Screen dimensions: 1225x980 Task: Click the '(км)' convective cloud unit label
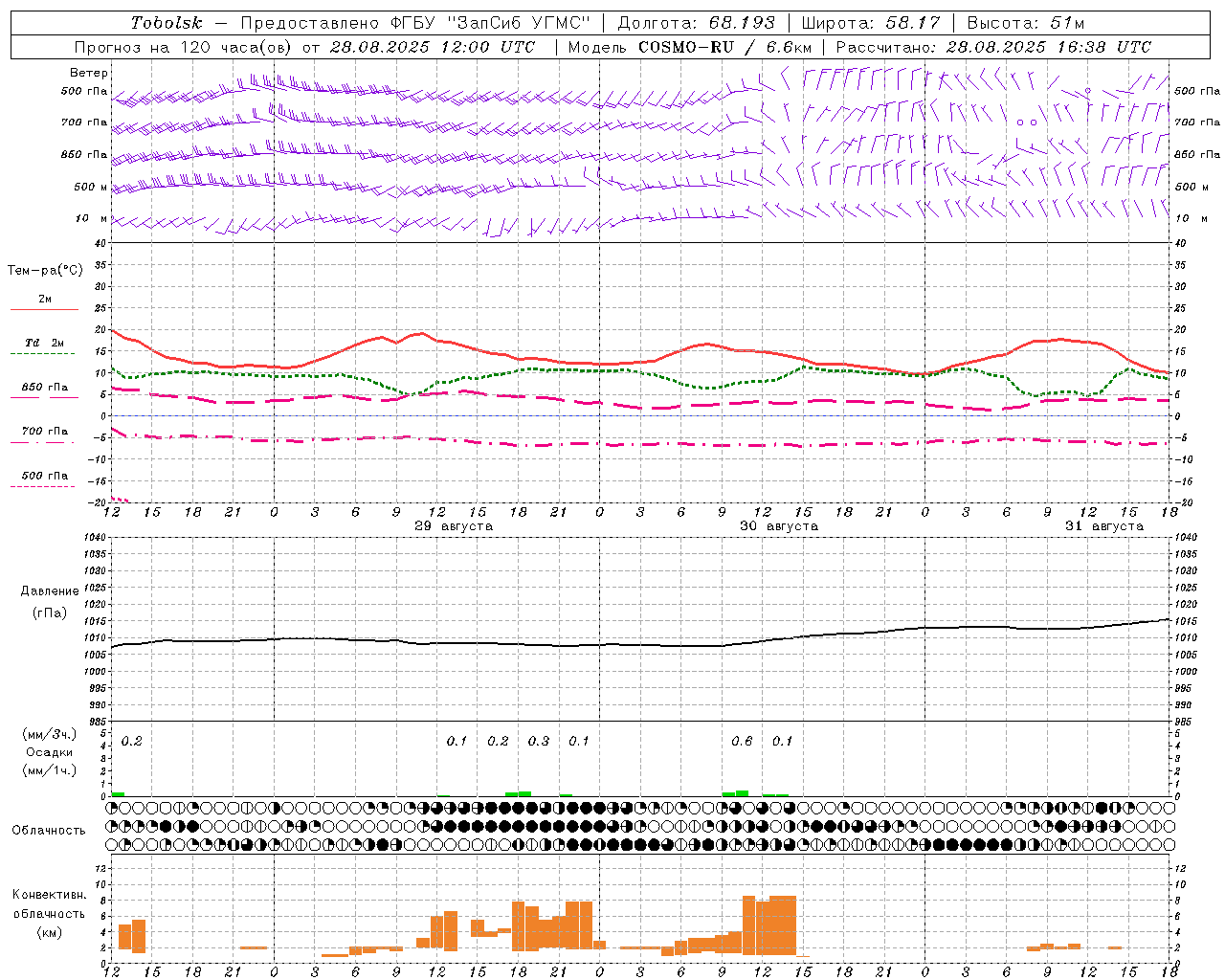tap(50, 933)
